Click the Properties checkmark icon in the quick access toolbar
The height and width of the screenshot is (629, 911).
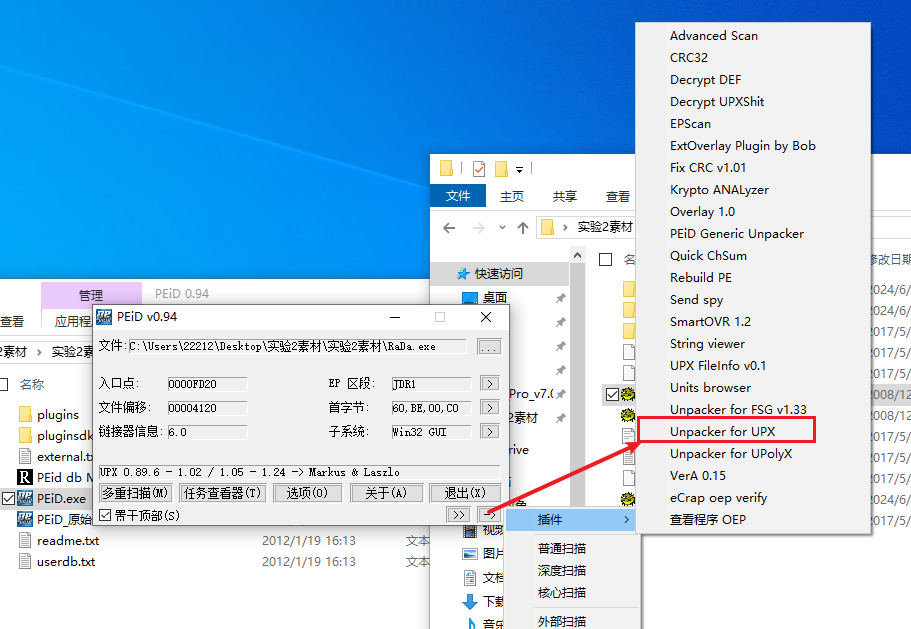click(479, 168)
